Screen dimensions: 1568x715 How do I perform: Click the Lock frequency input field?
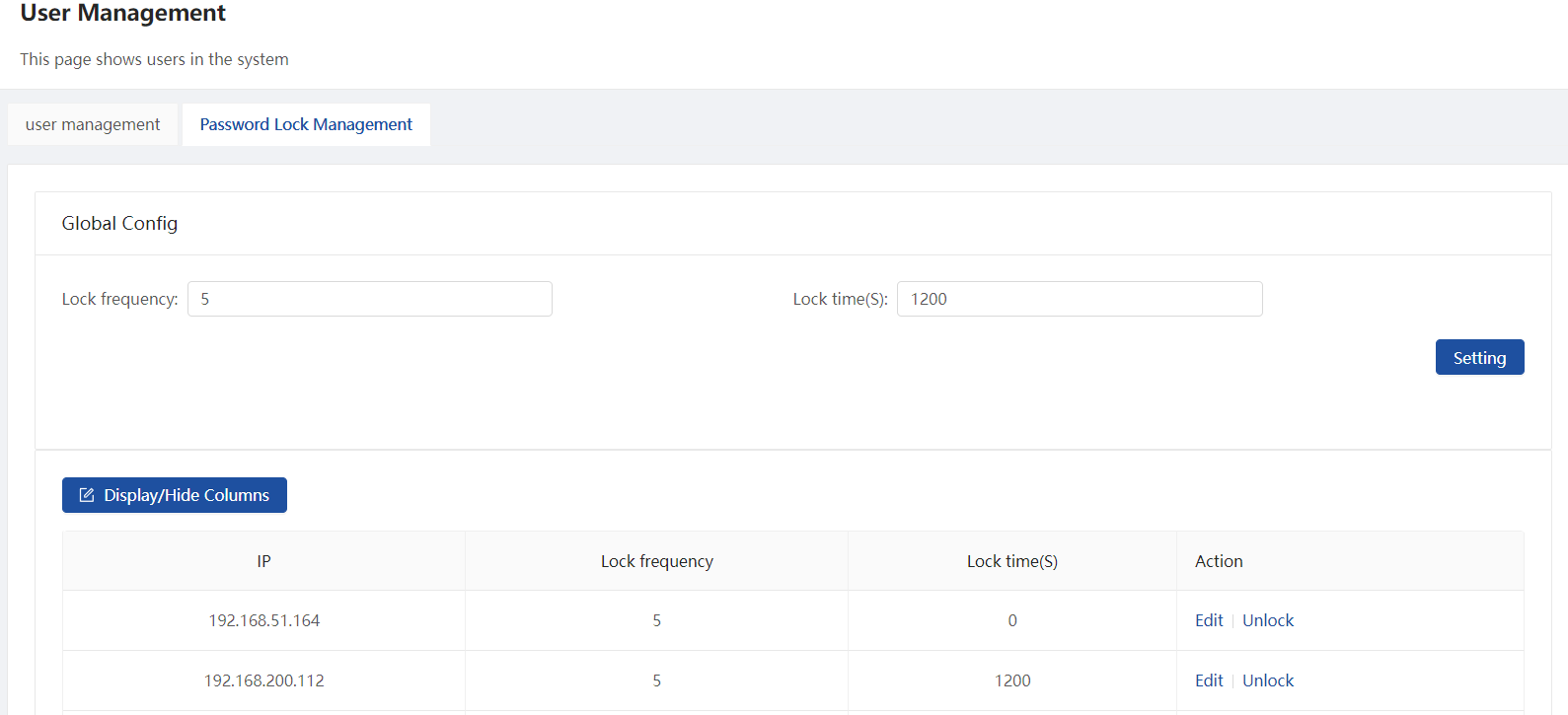(x=370, y=299)
